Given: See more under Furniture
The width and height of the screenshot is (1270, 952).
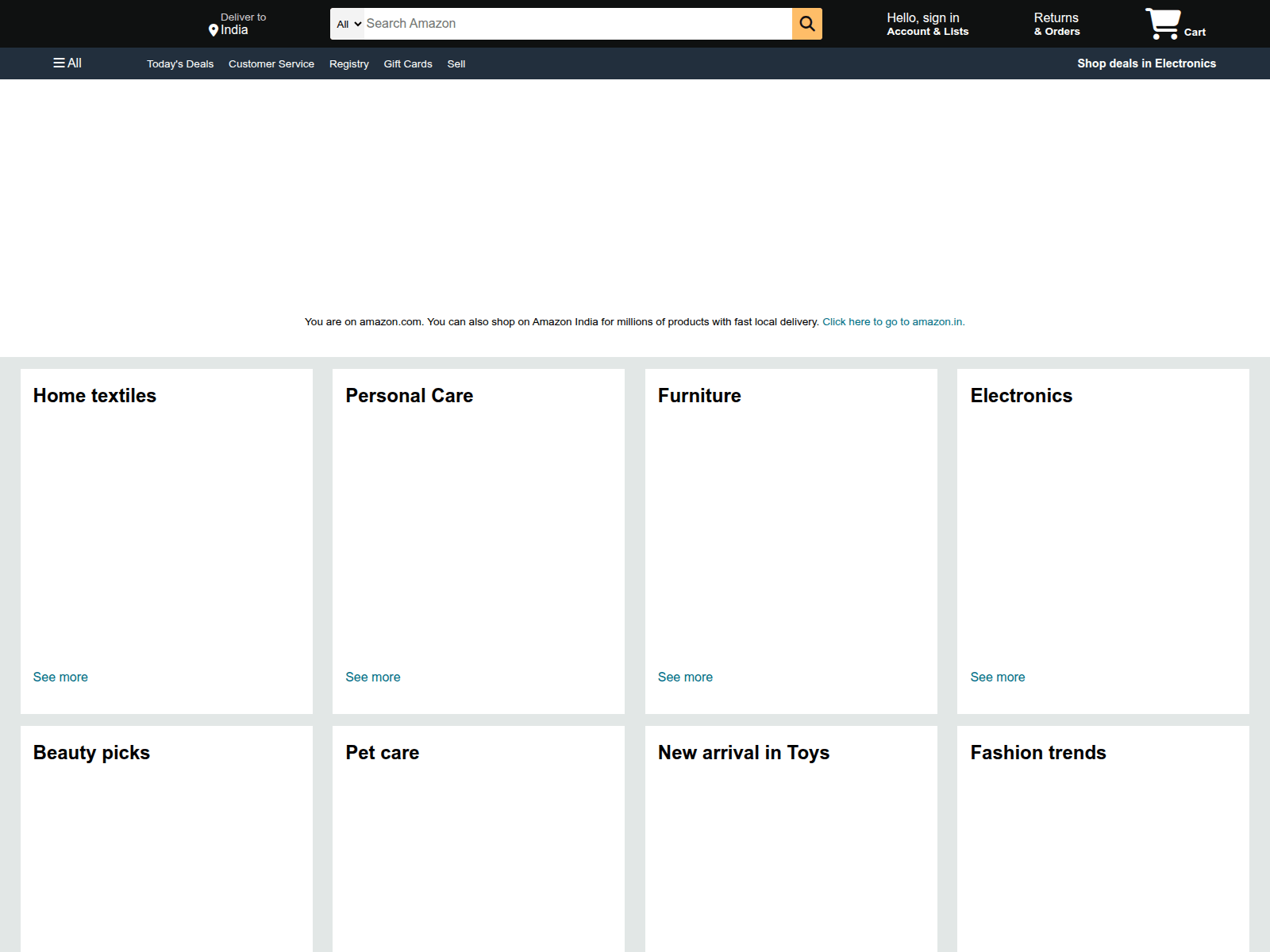Looking at the screenshot, I should [685, 678].
